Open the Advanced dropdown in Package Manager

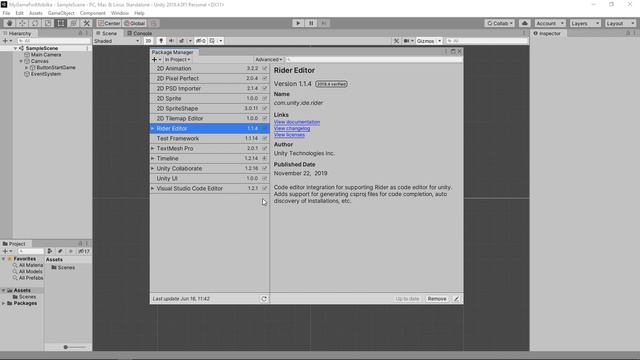(269, 60)
